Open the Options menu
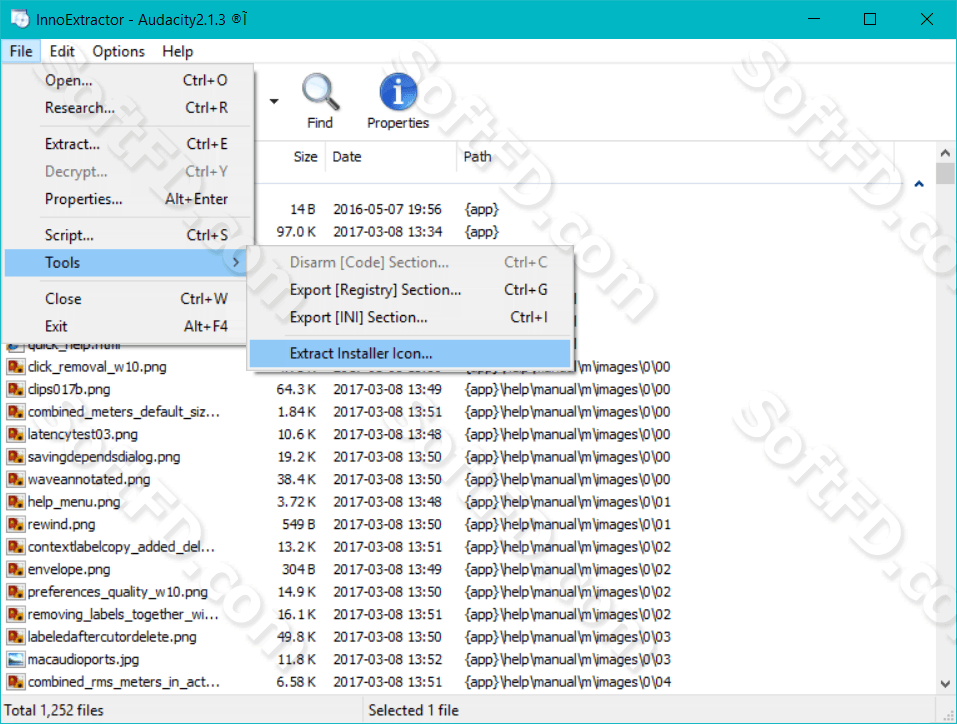Screen dimensions: 957x724 pos(118,51)
